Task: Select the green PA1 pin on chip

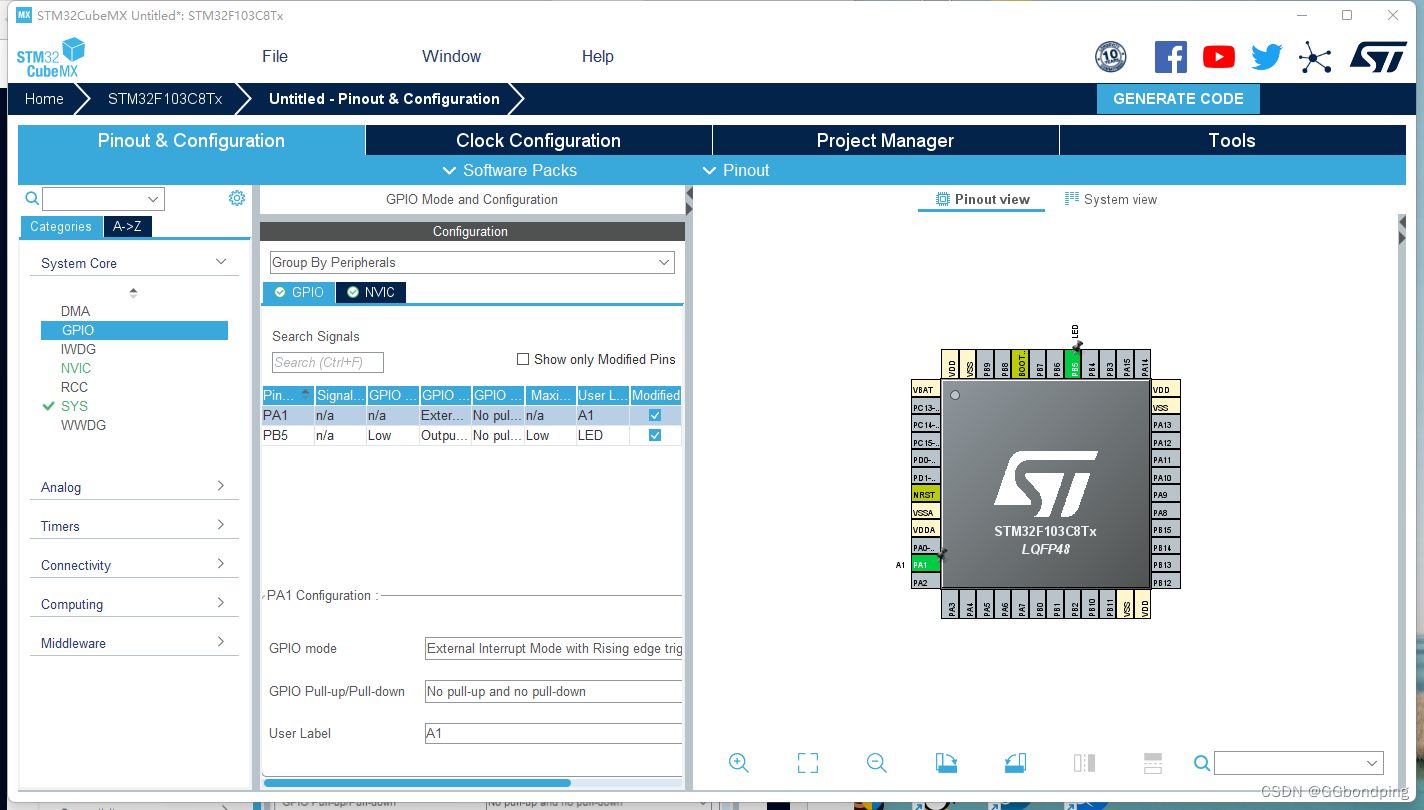Action: [x=925, y=565]
